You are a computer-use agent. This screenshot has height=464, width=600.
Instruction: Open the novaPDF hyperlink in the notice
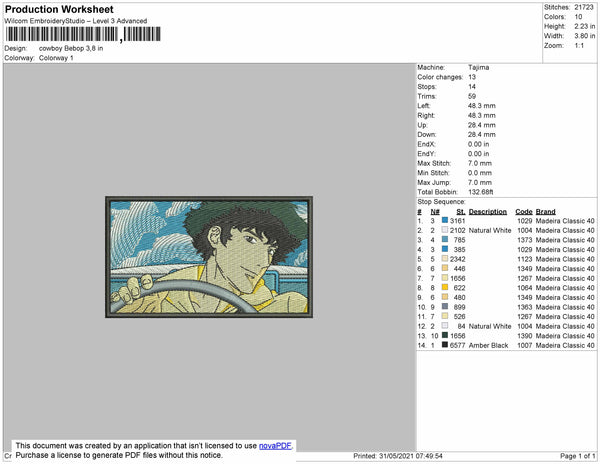pos(275,446)
